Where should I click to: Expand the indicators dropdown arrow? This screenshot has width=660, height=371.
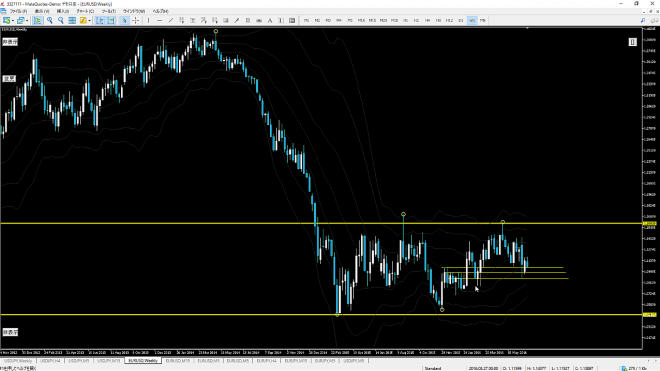89,21
